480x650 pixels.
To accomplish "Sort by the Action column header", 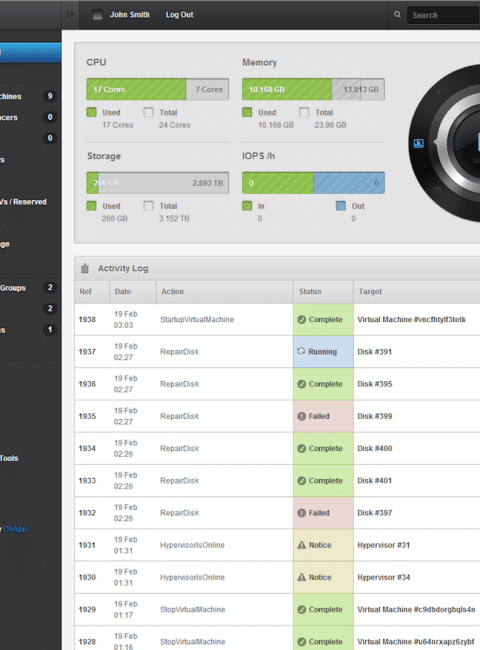I will [x=225, y=292].
